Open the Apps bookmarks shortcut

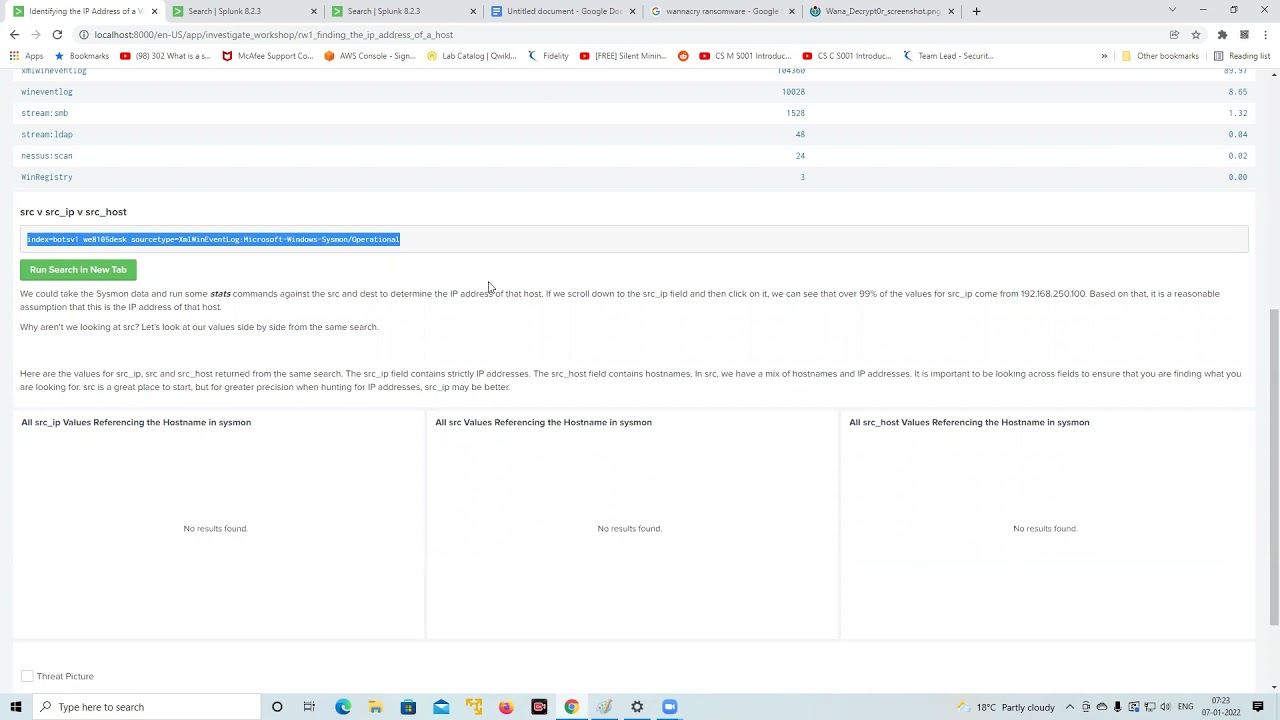(27, 56)
